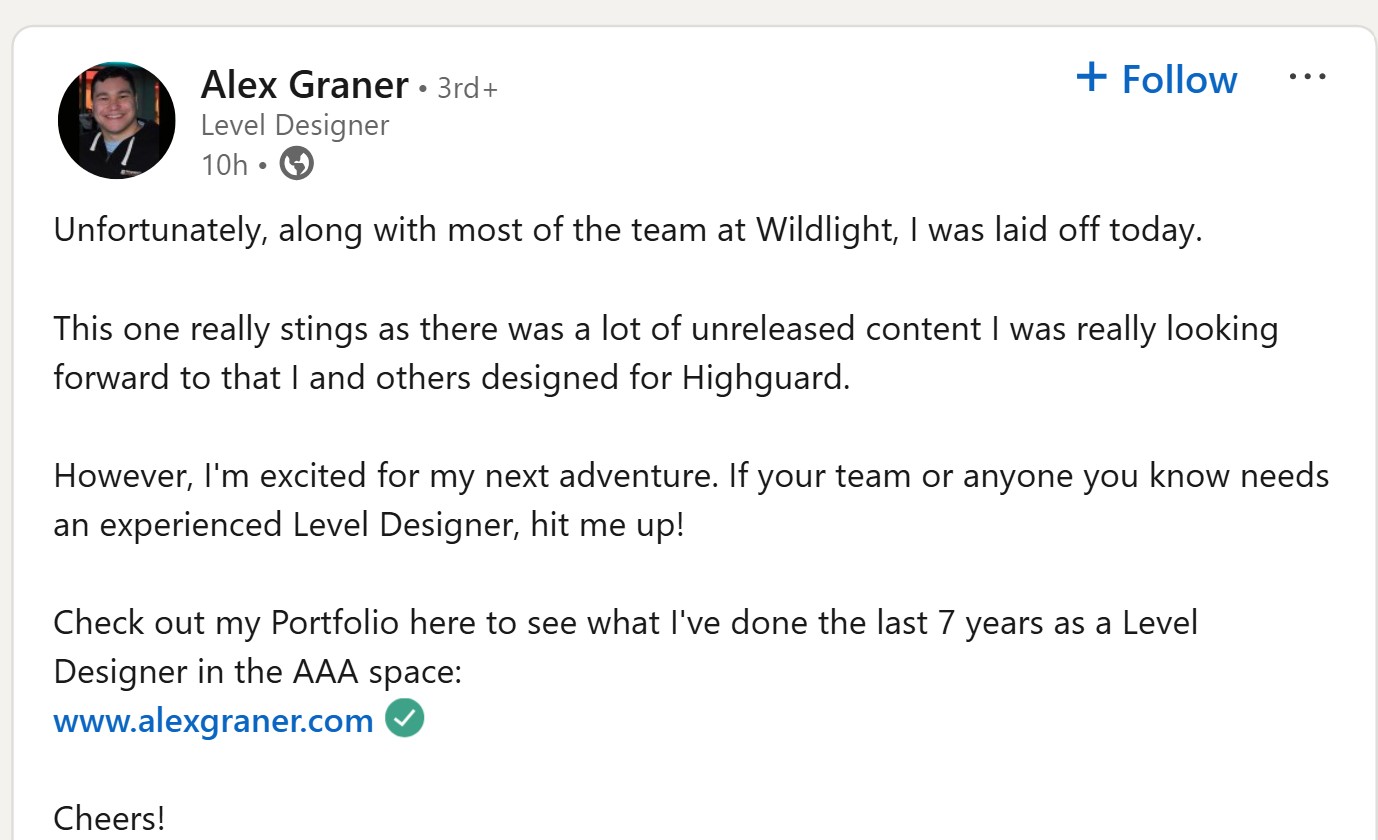Screen dimensions: 1378x840
Task: Click the globe public-visibility icon
Action: [x=295, y=163]
